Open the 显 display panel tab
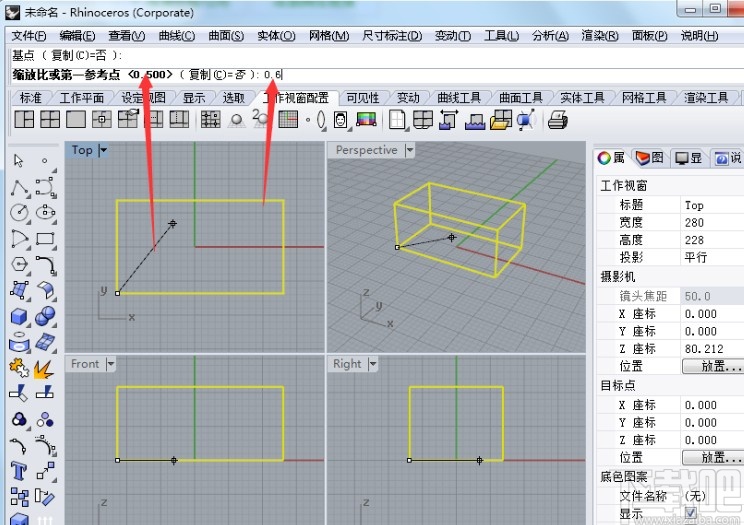 (x=688, y=158)
